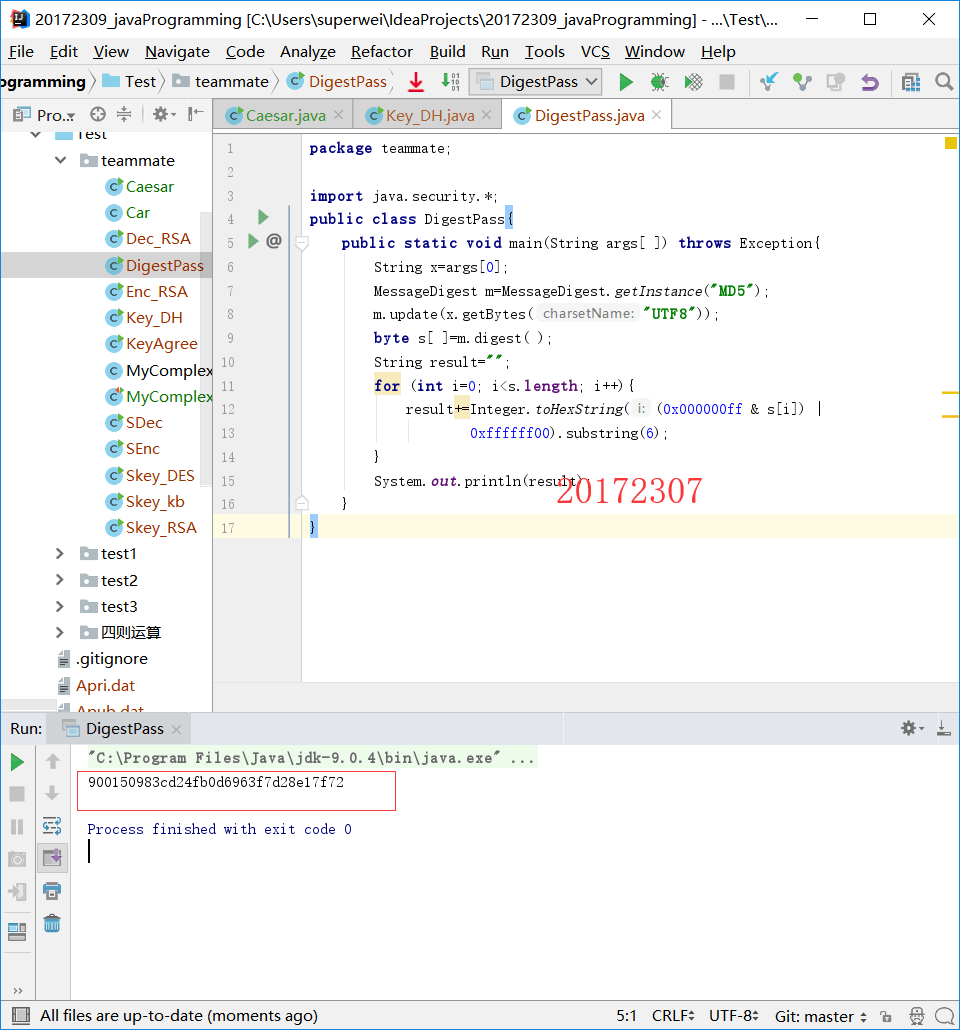
Task: Rerun DigestPass in Run panel
Action: [17, 762]
